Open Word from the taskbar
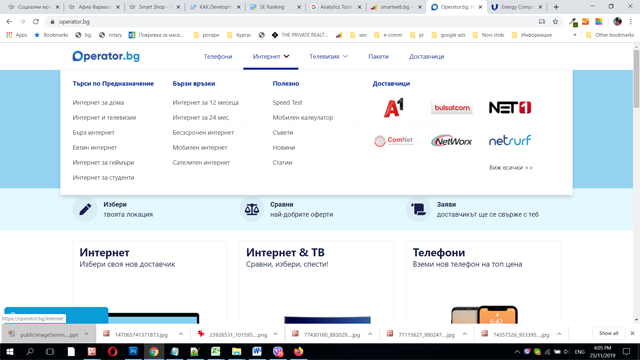The height and width of the screenshot is (360, 640). click(x=257, y=351)
